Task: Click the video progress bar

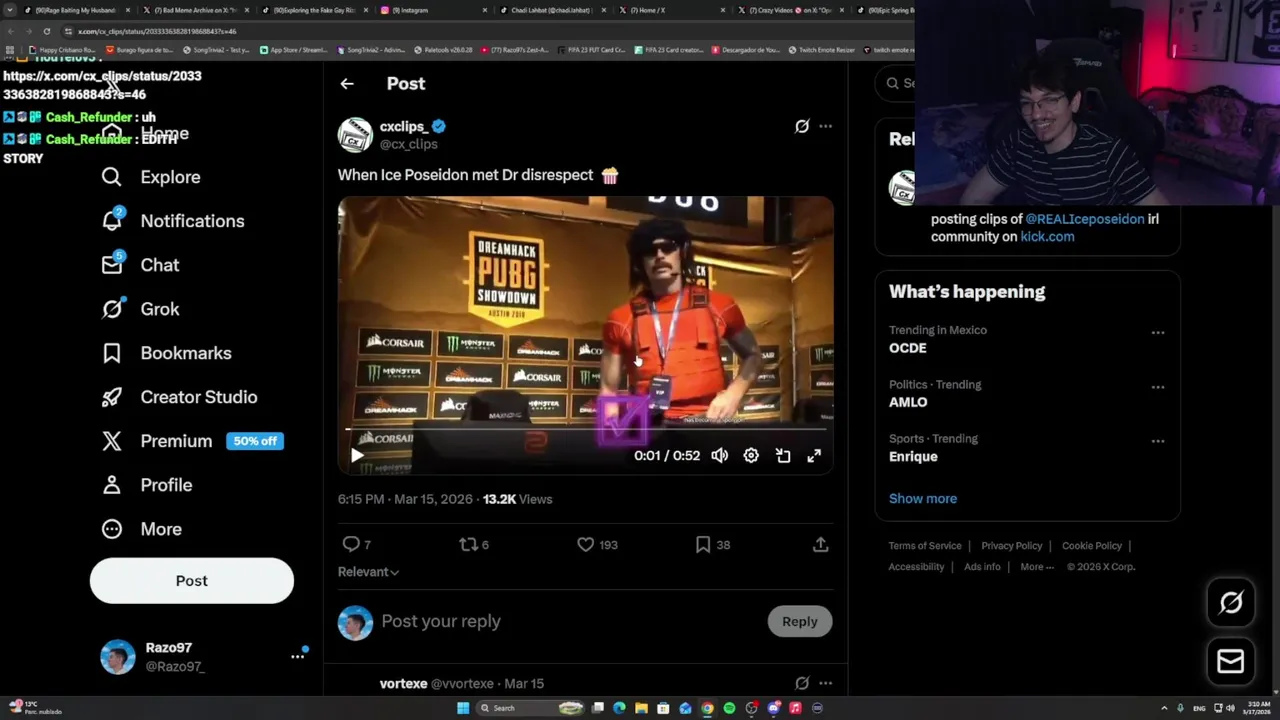Action: [x=585, y=429]
